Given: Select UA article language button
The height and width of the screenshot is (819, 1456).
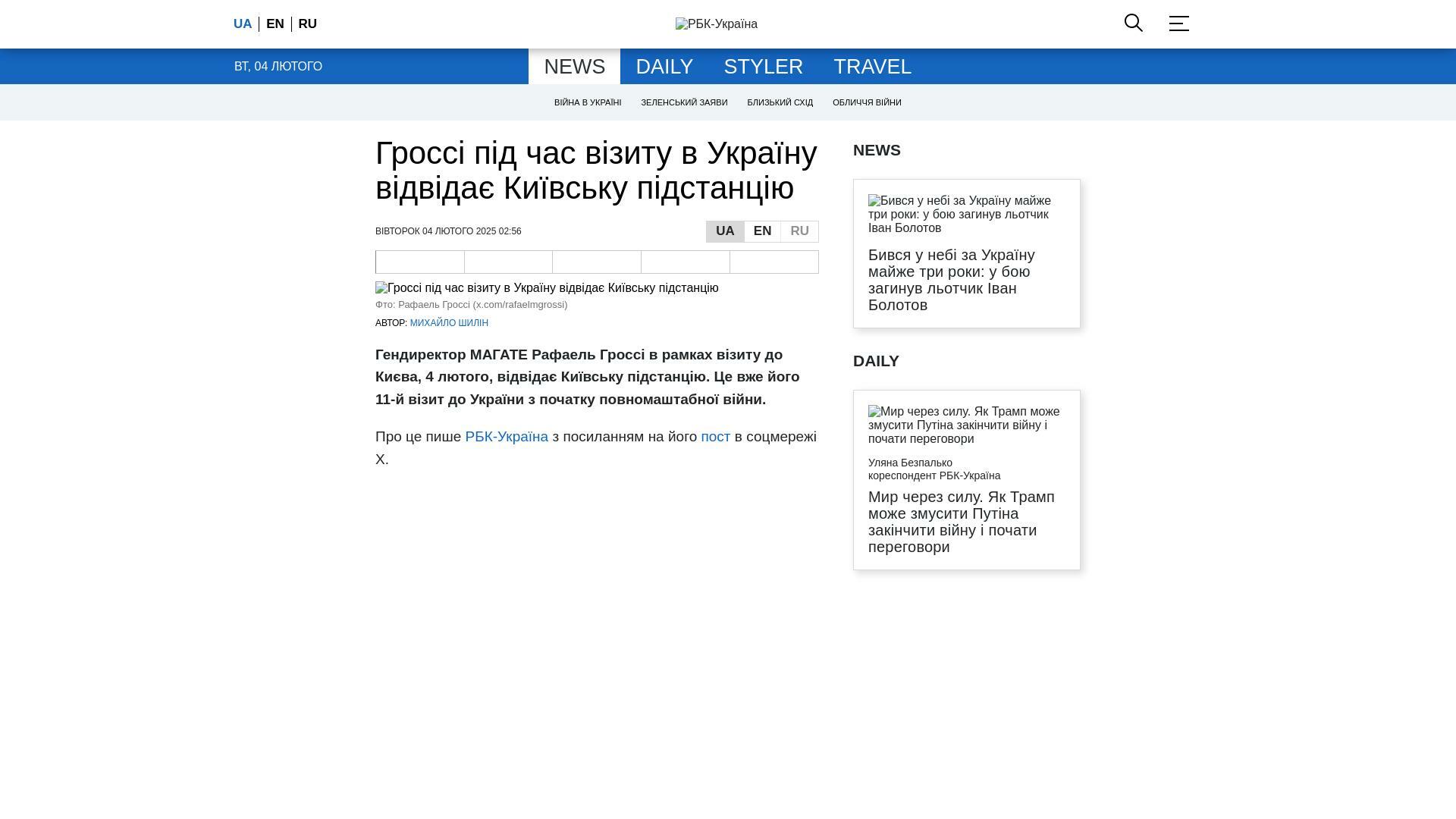Looking at the screenshot, I should coord(725,231).
